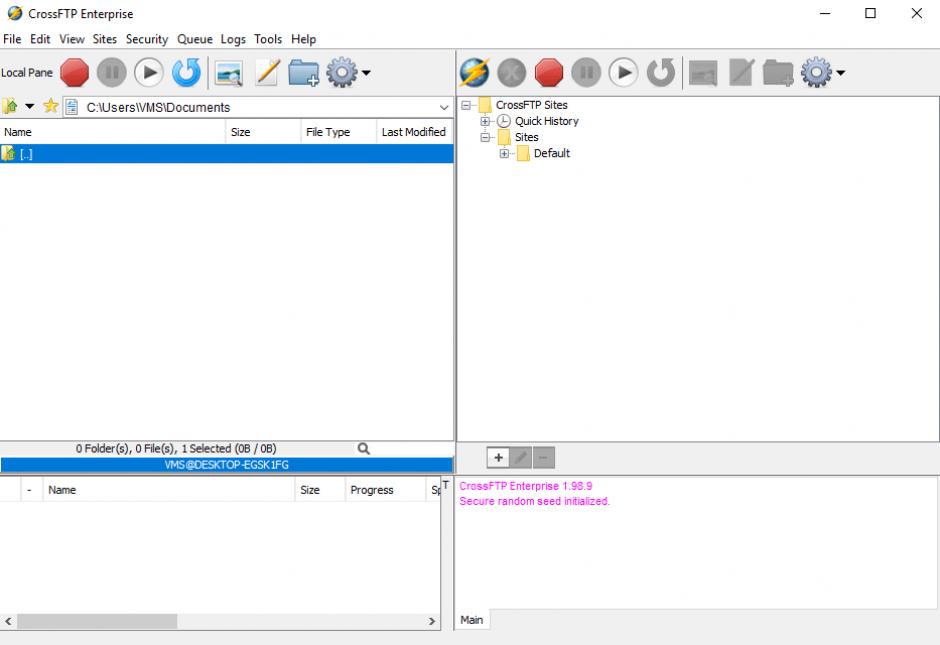The image size is (940, 645).
Task: Click the red Stop icon in Local Pane toolbar
Action: click(x=74, y=73)
